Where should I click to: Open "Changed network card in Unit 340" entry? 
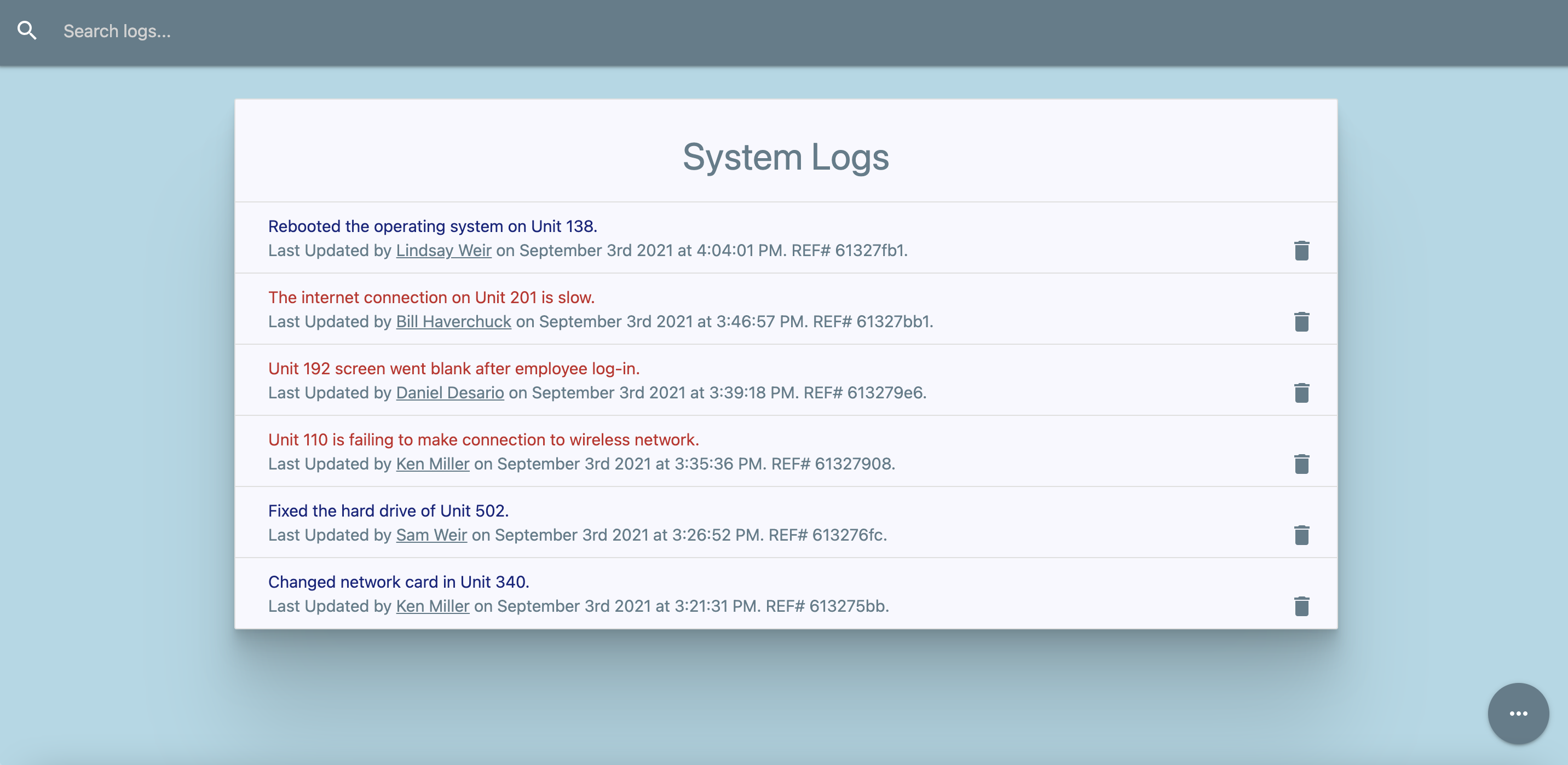tap(398, 582)
